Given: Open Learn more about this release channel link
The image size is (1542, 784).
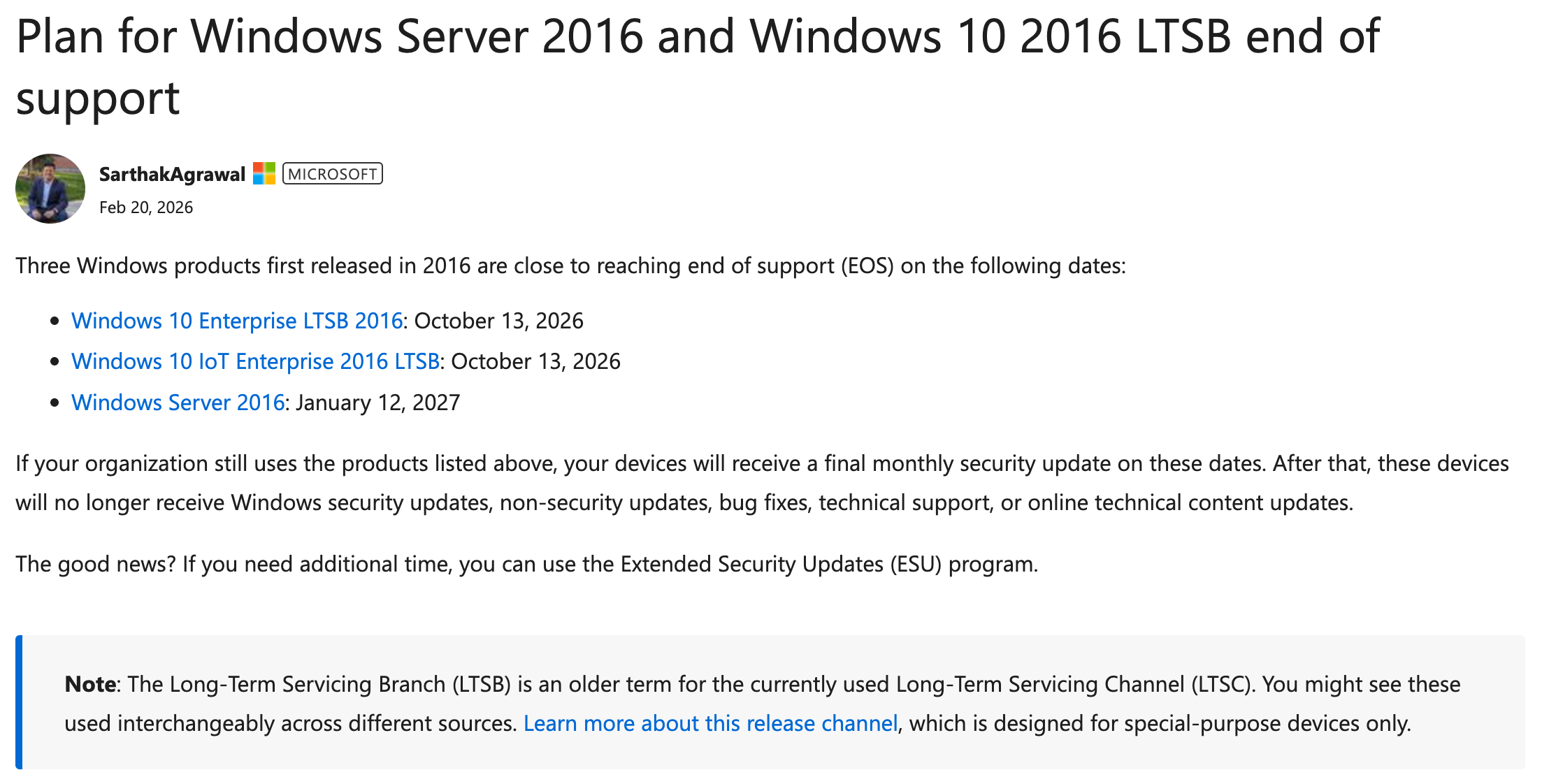Looking at the screenshot, I should 710,723.
